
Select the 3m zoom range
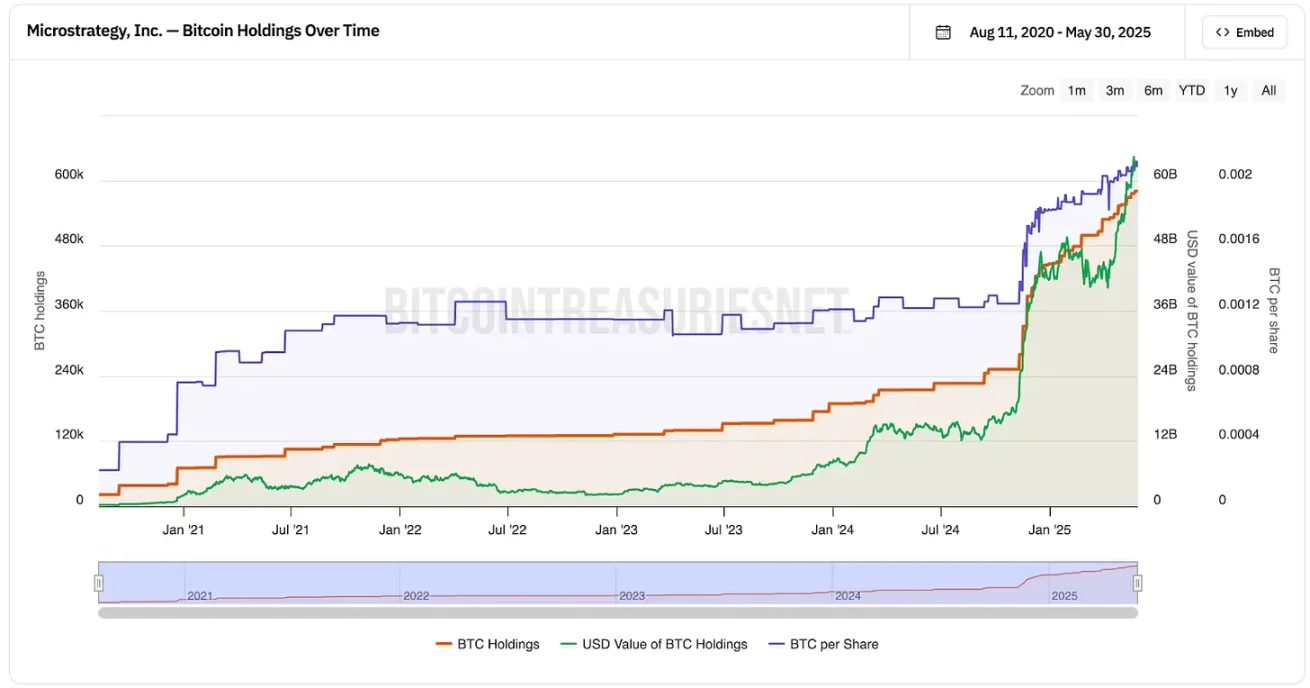pos(1114,90)
